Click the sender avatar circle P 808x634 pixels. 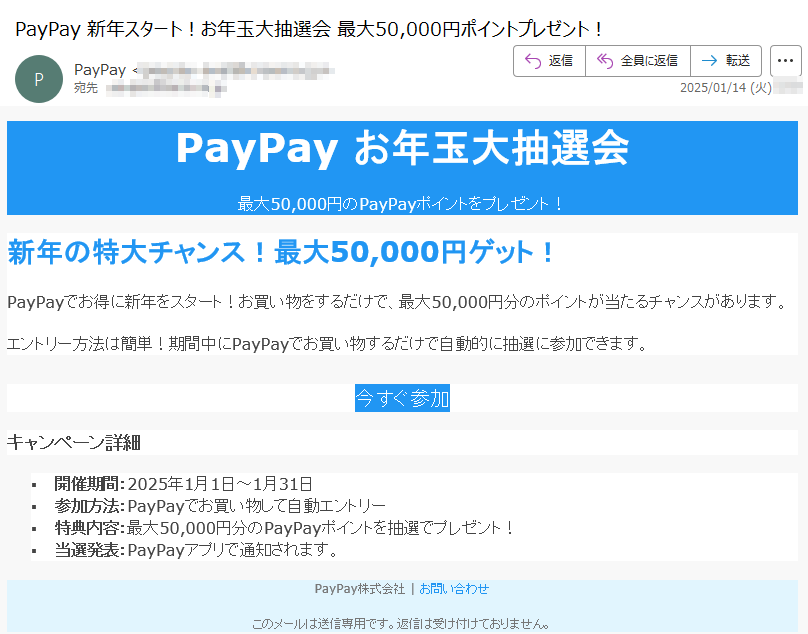39,79
